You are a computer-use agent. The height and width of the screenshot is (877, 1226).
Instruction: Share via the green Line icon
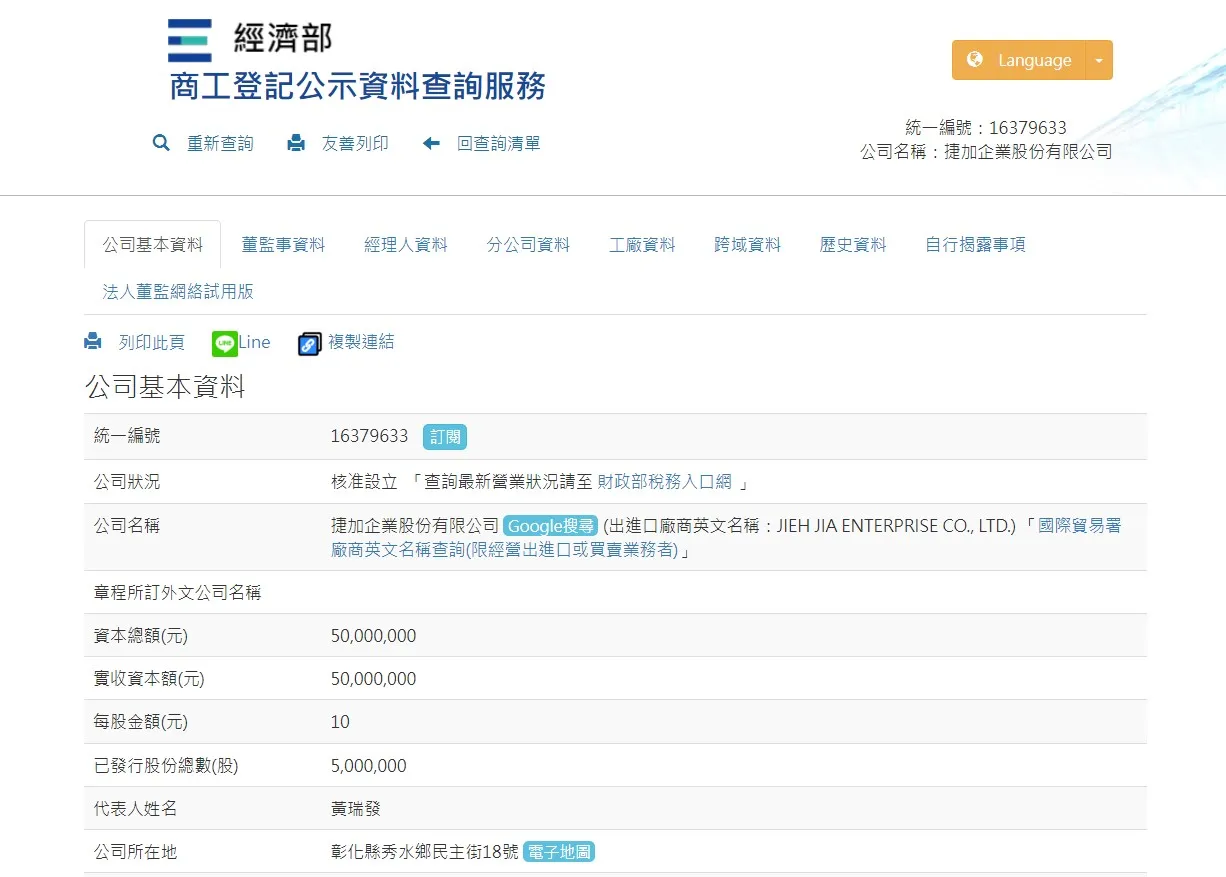pos(225,343)
